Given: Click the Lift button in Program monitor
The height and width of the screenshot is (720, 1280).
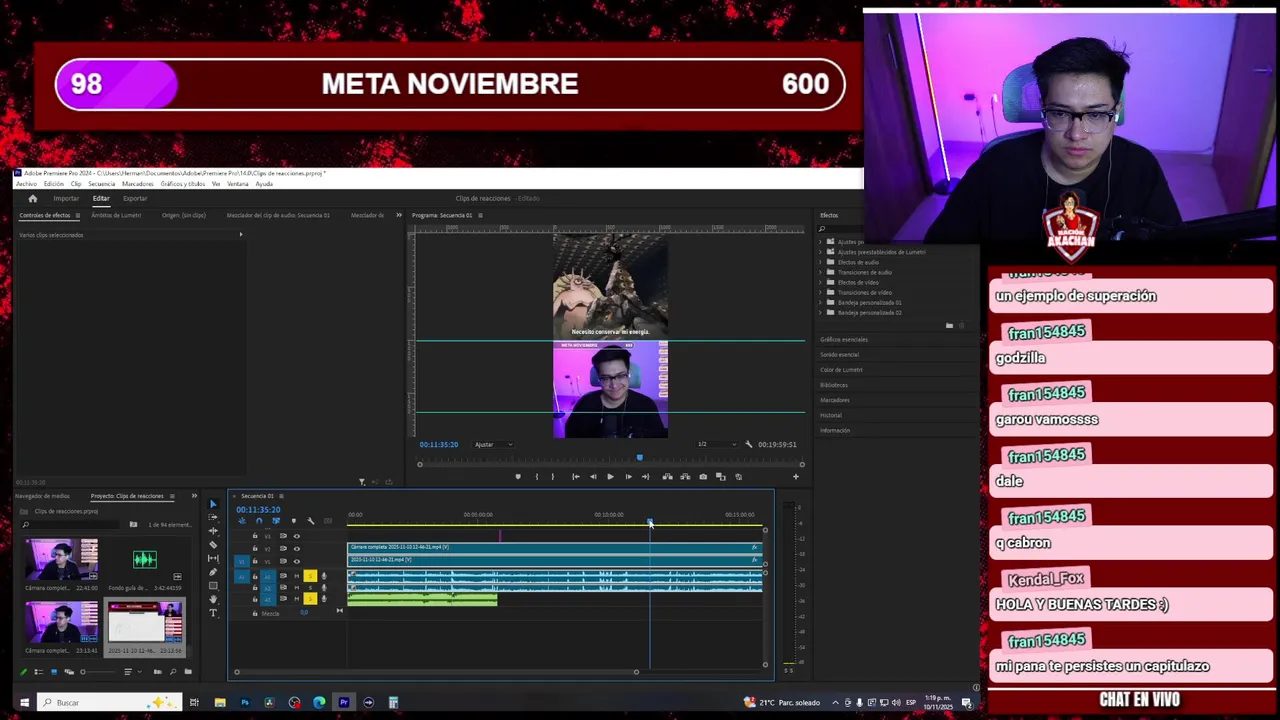Looking at the screenshot, I should coord(667,477).
